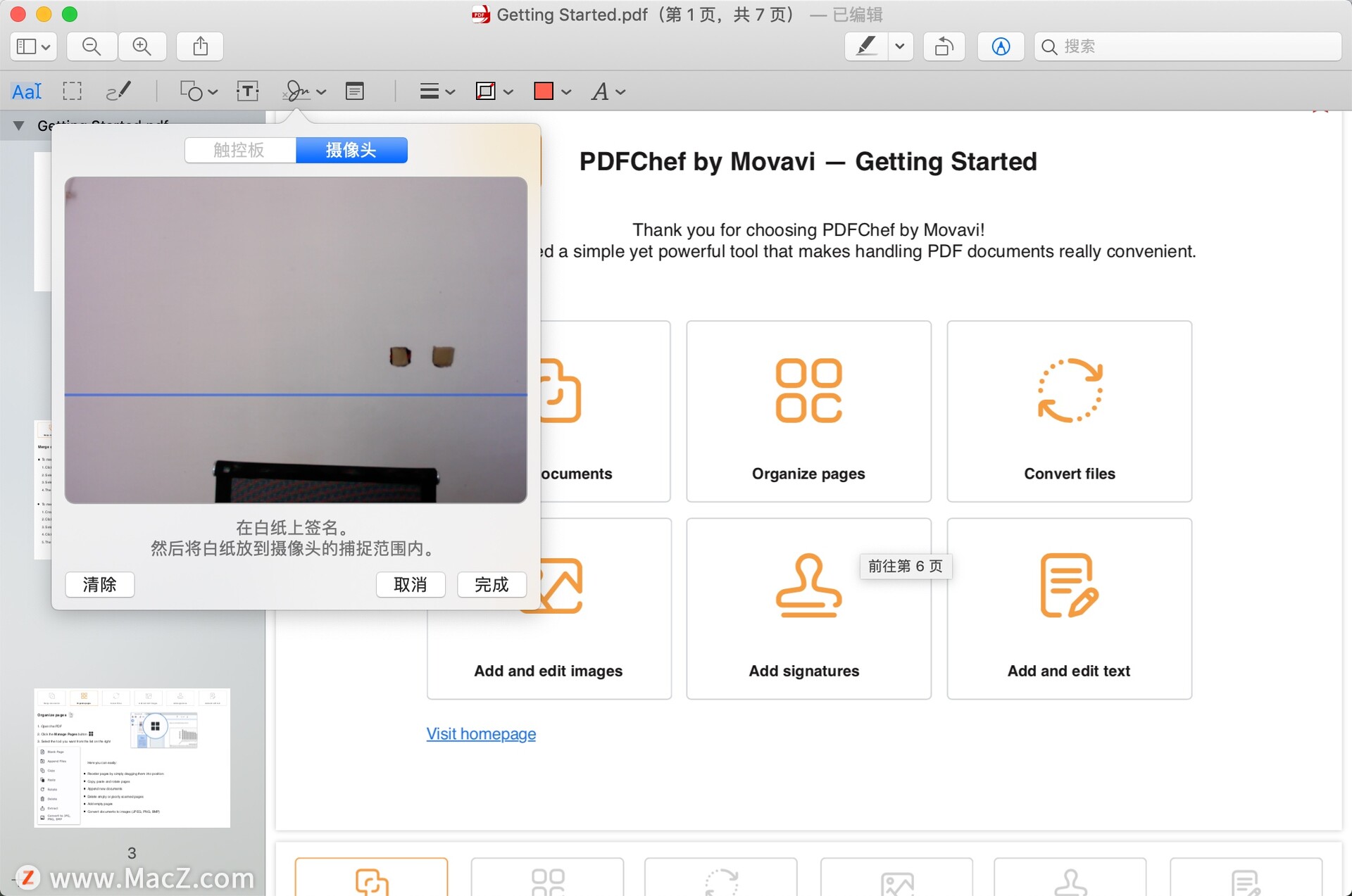Add a note with the note tool
1352x896 pixels.
(355, 92)
